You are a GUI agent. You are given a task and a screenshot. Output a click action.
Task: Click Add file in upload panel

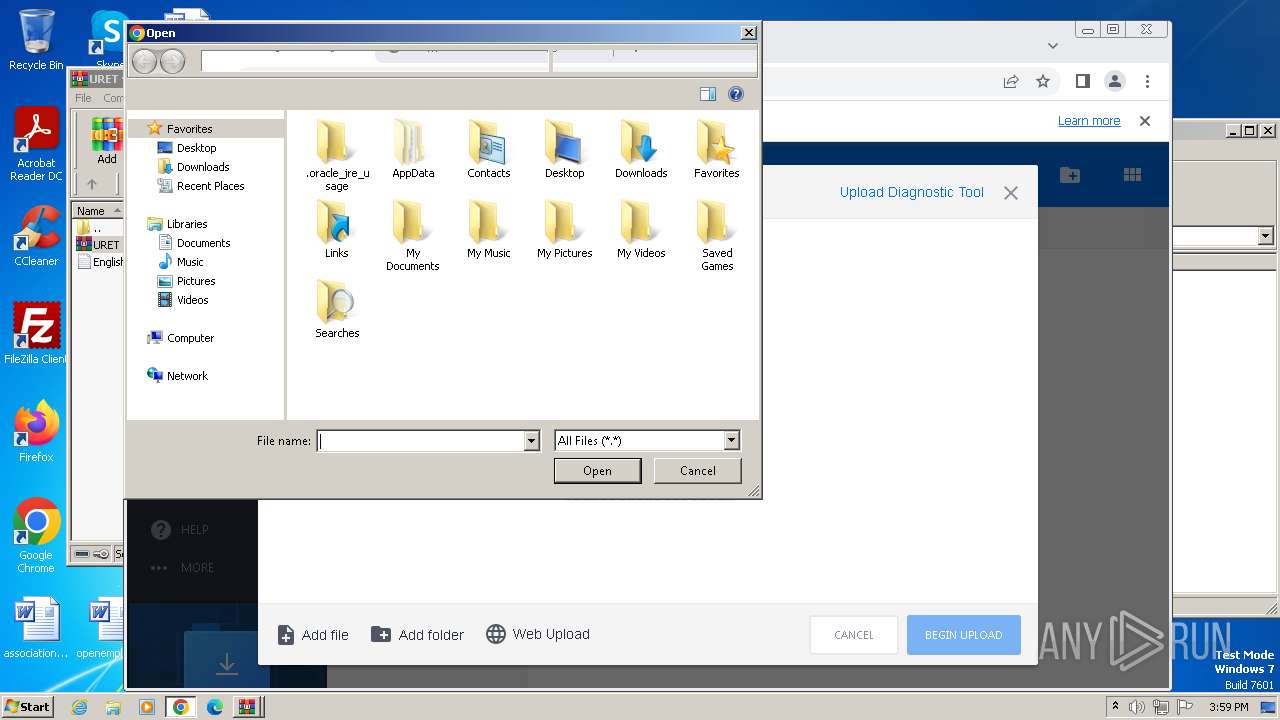pyautogui.click(x=313, y=635)
